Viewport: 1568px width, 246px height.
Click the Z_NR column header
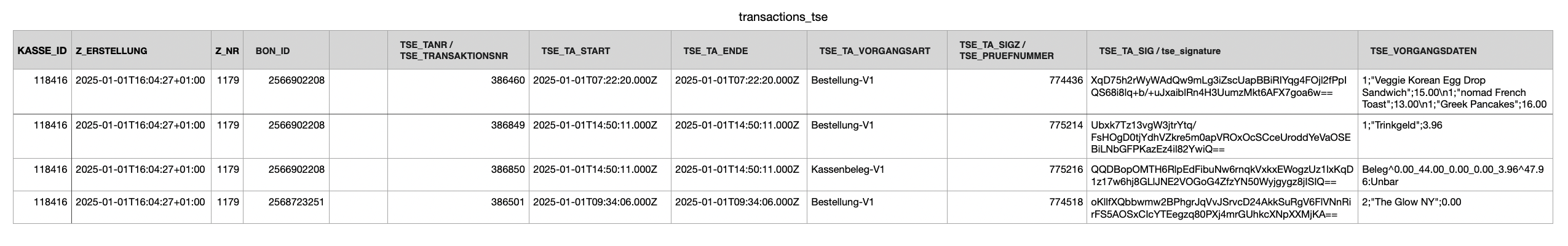227,50
